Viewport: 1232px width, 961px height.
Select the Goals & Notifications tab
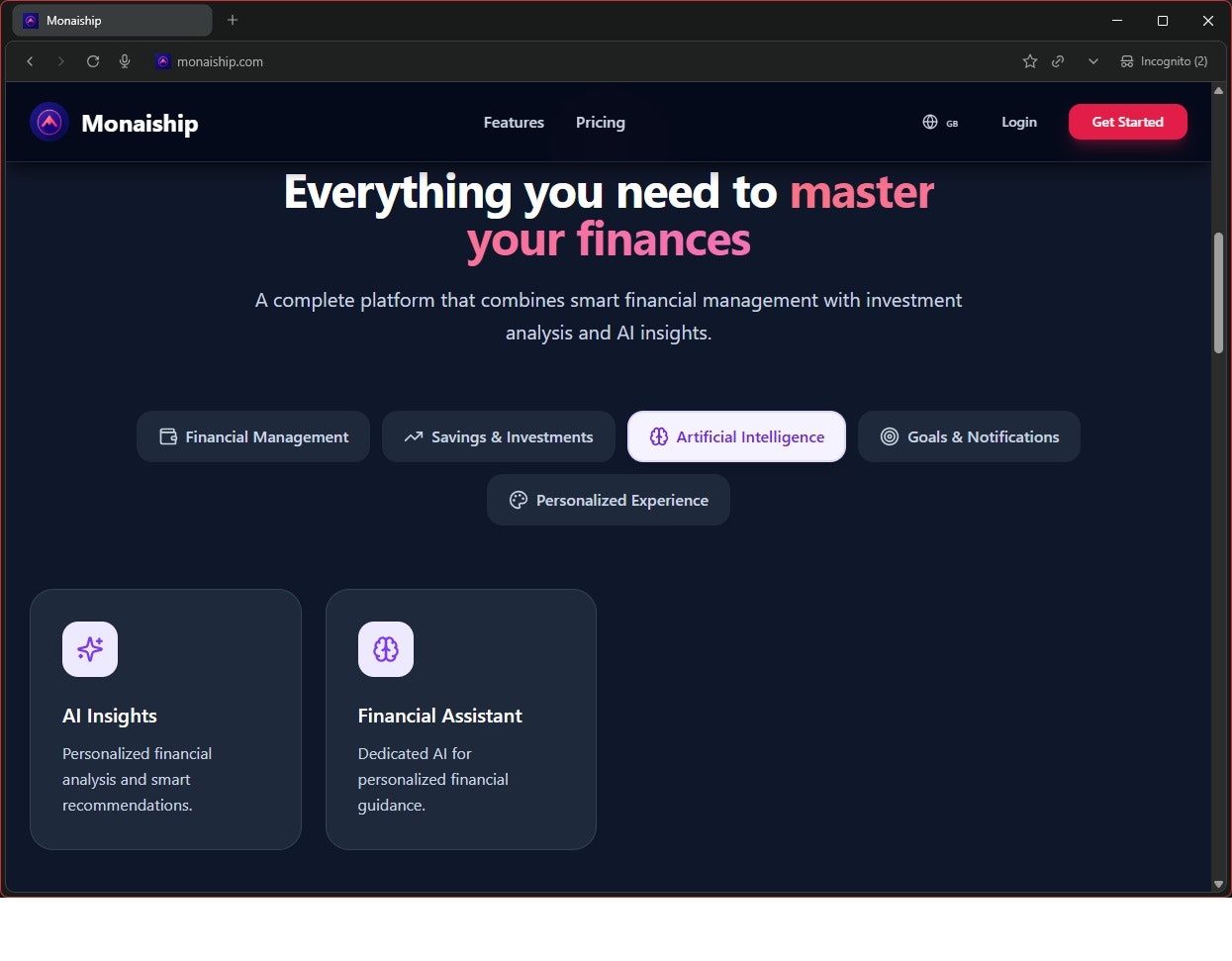[x=969, y=436]
